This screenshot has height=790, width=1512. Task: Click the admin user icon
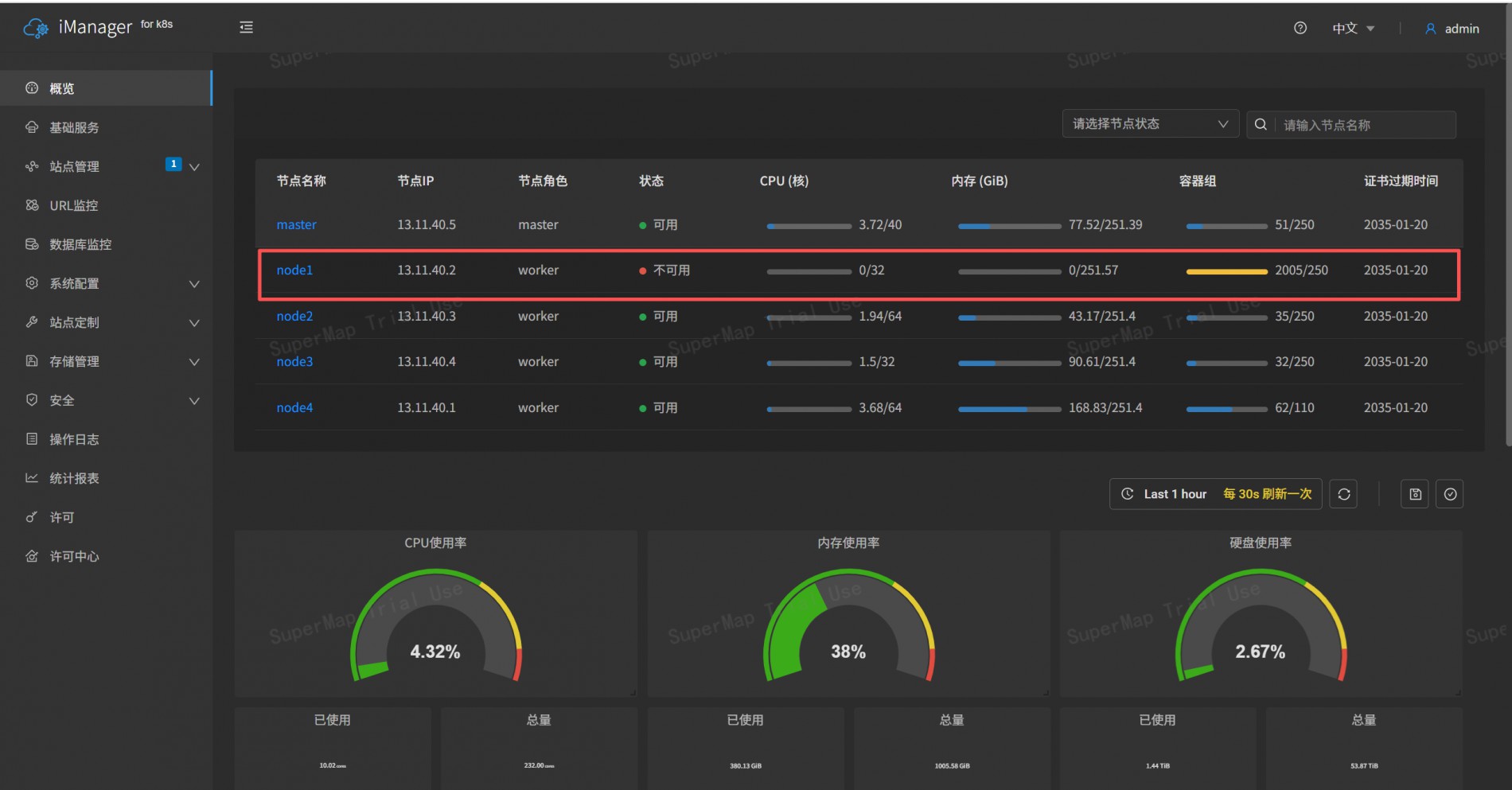click(x=1430, y=29)
